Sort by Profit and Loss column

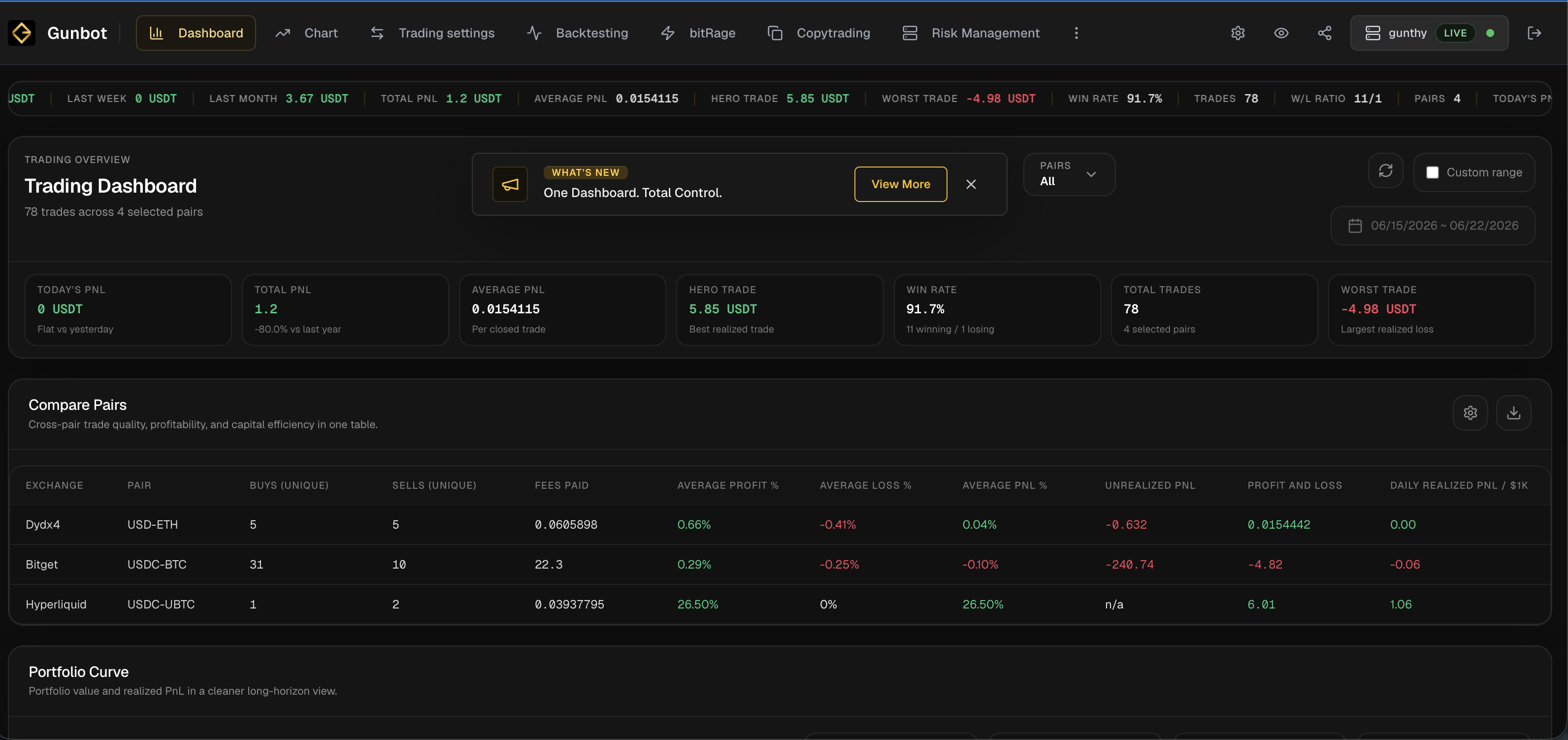1295,485
